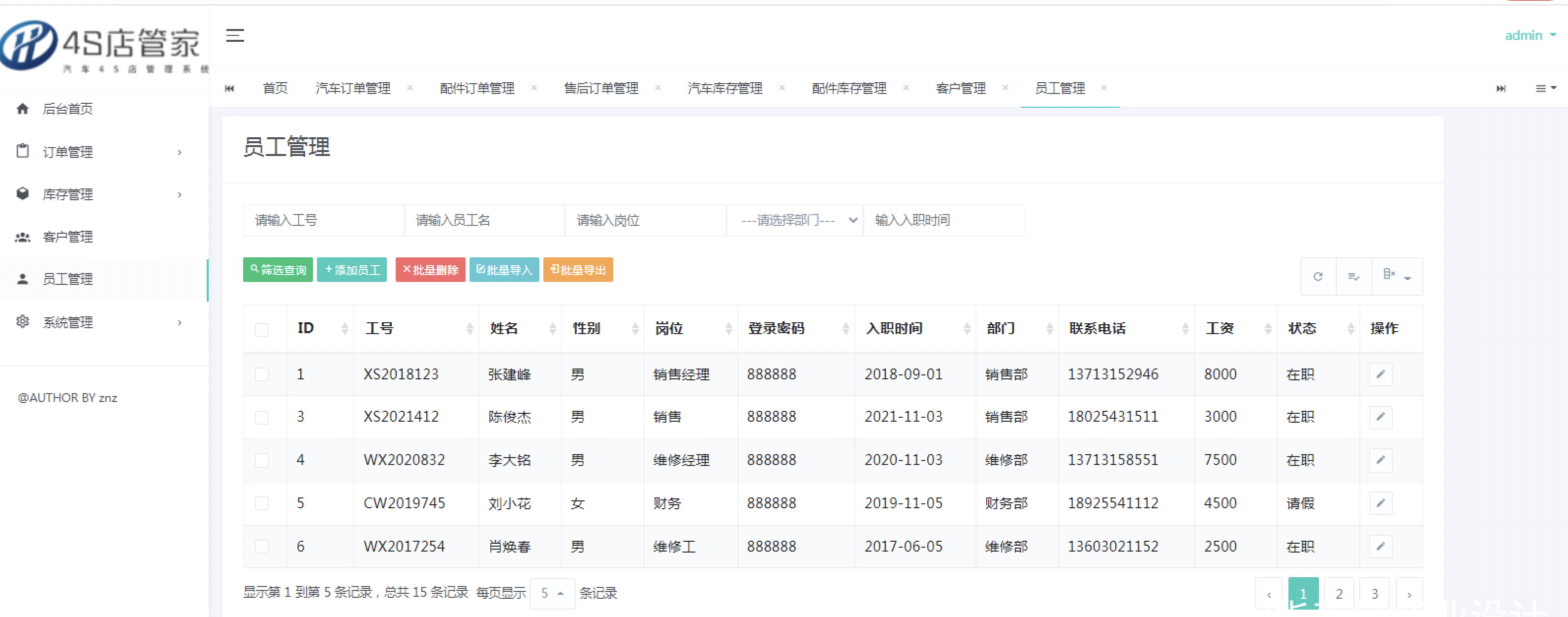Click the 4S店管家 logo
This screenshot has height=617, width=1568.
coord(103,46)
